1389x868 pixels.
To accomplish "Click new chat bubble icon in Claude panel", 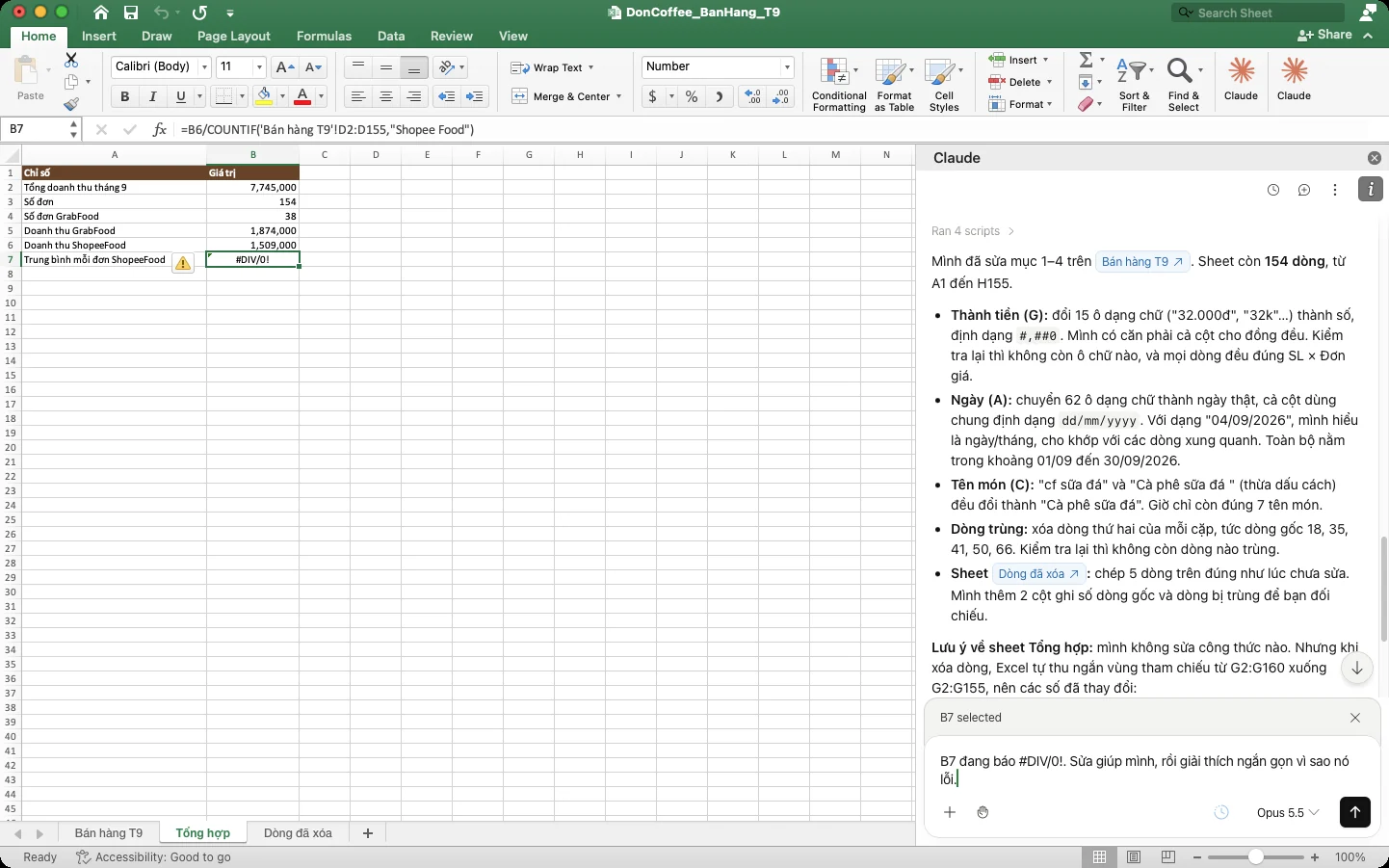I will click(x=1304, y=190).
